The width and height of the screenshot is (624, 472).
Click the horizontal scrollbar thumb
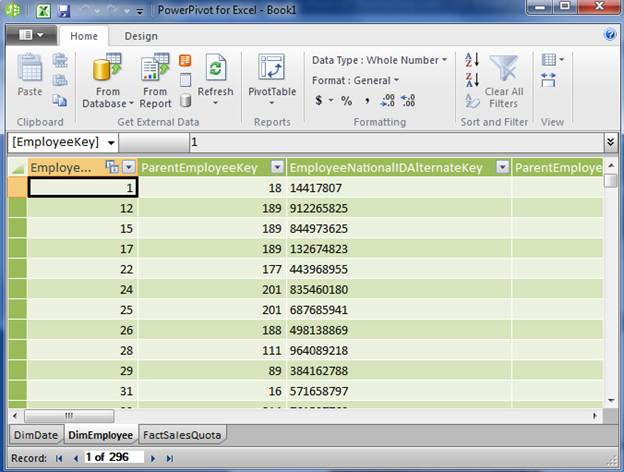click(x=69, y=416)
